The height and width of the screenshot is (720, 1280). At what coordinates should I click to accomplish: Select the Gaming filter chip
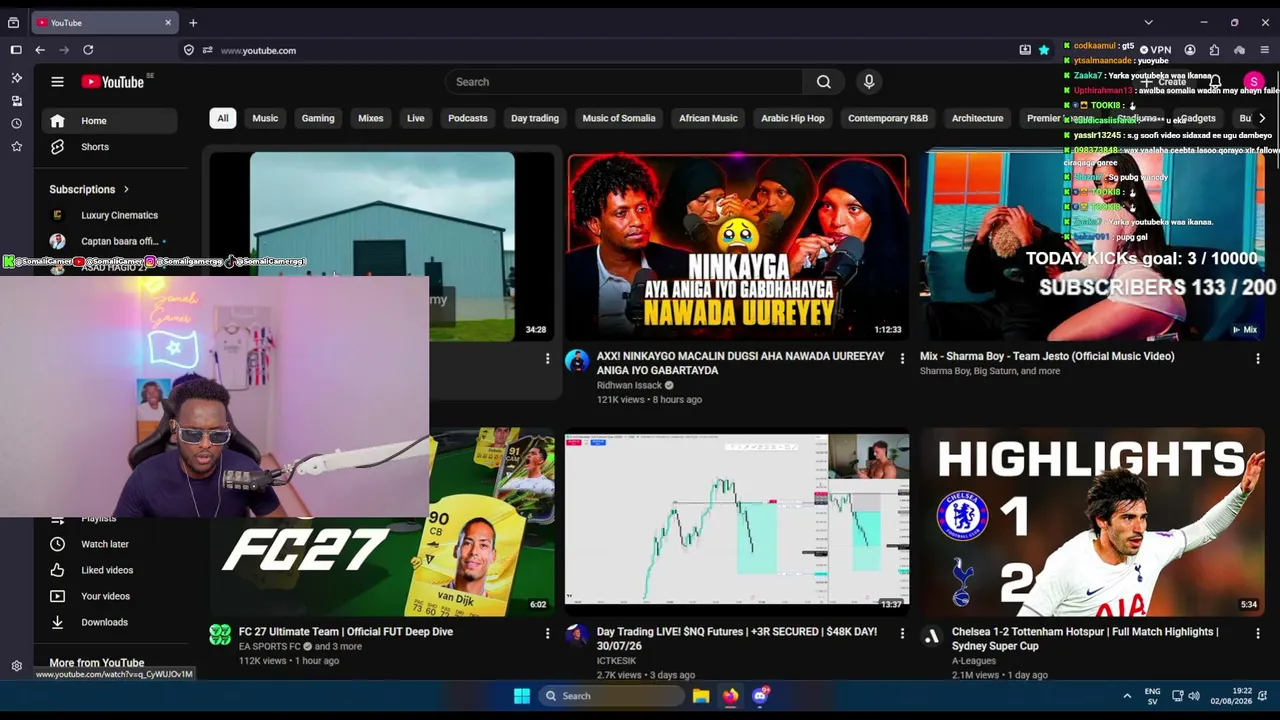pos(318,118)
